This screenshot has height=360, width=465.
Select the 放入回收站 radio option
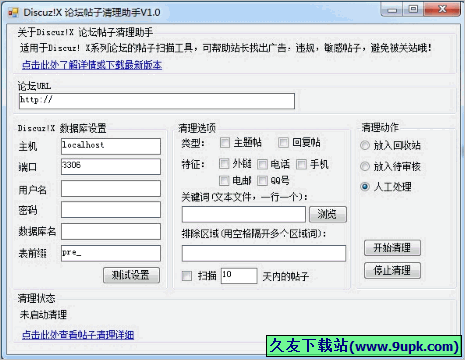click(365, 145)
